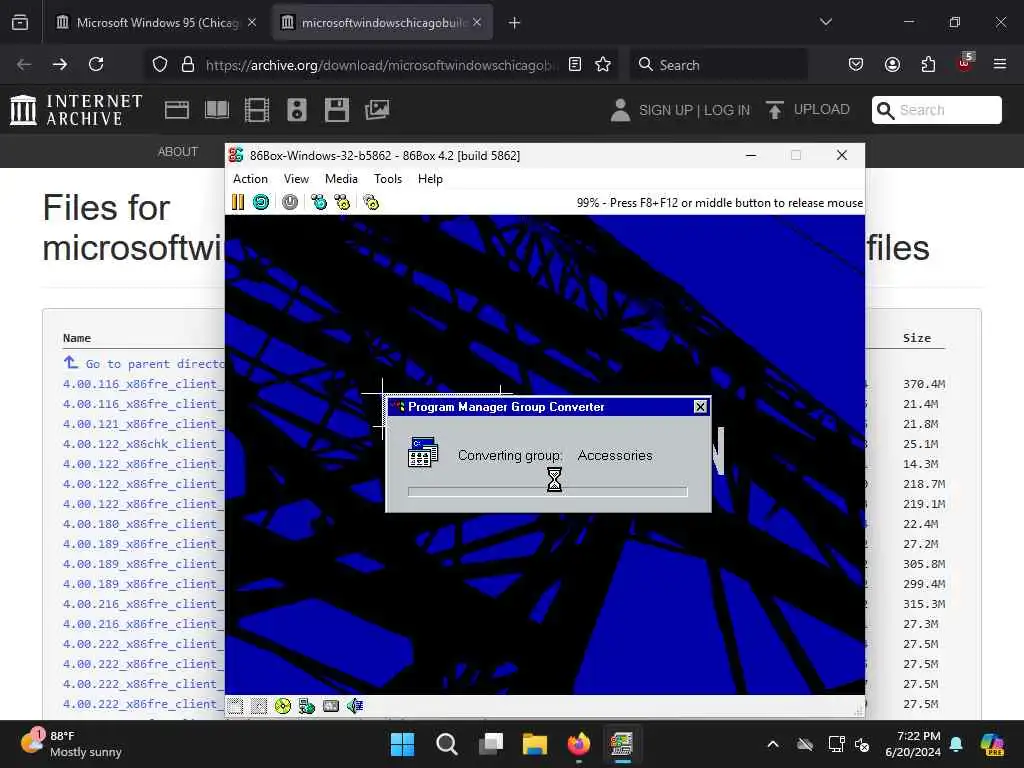
Task: Open the Firefox hamburger application menu
Action: pos(999,64)
